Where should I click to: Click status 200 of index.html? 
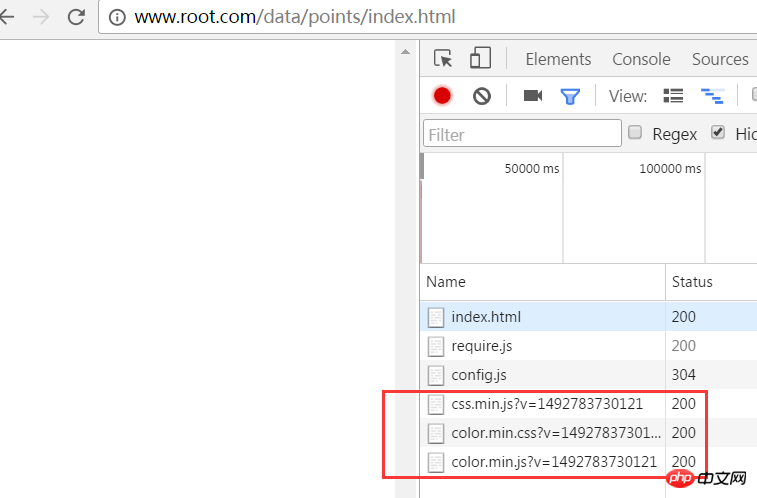tap(684, 317)
